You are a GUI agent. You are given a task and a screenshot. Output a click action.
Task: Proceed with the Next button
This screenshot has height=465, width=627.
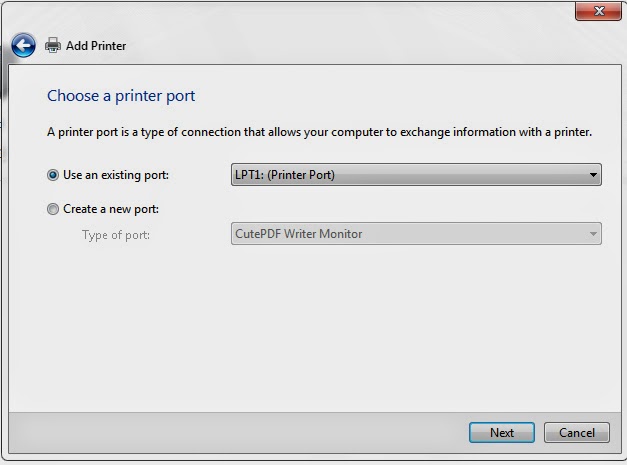[501, 433]
